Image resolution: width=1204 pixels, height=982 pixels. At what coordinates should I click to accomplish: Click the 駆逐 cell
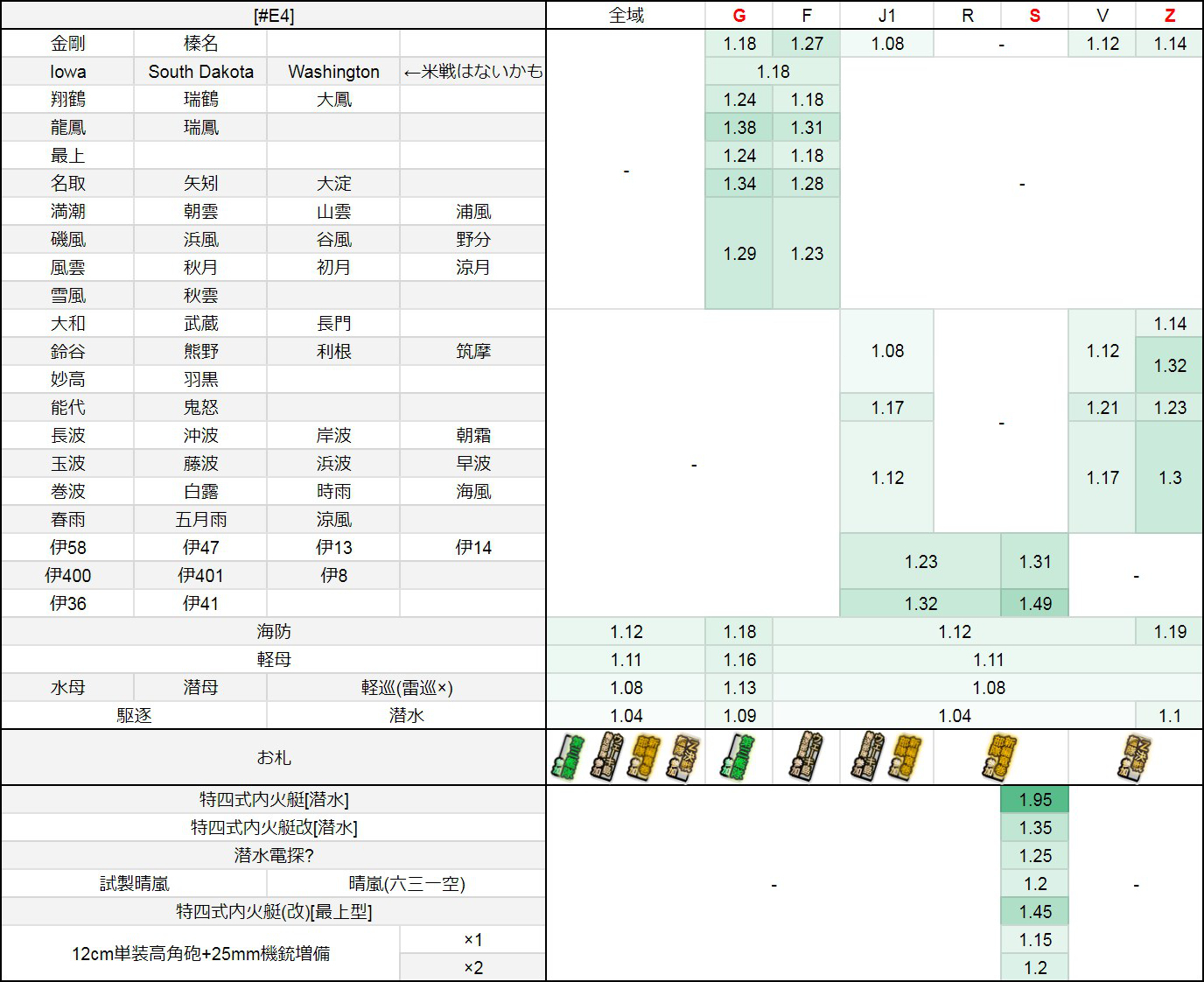click(135, 716)
